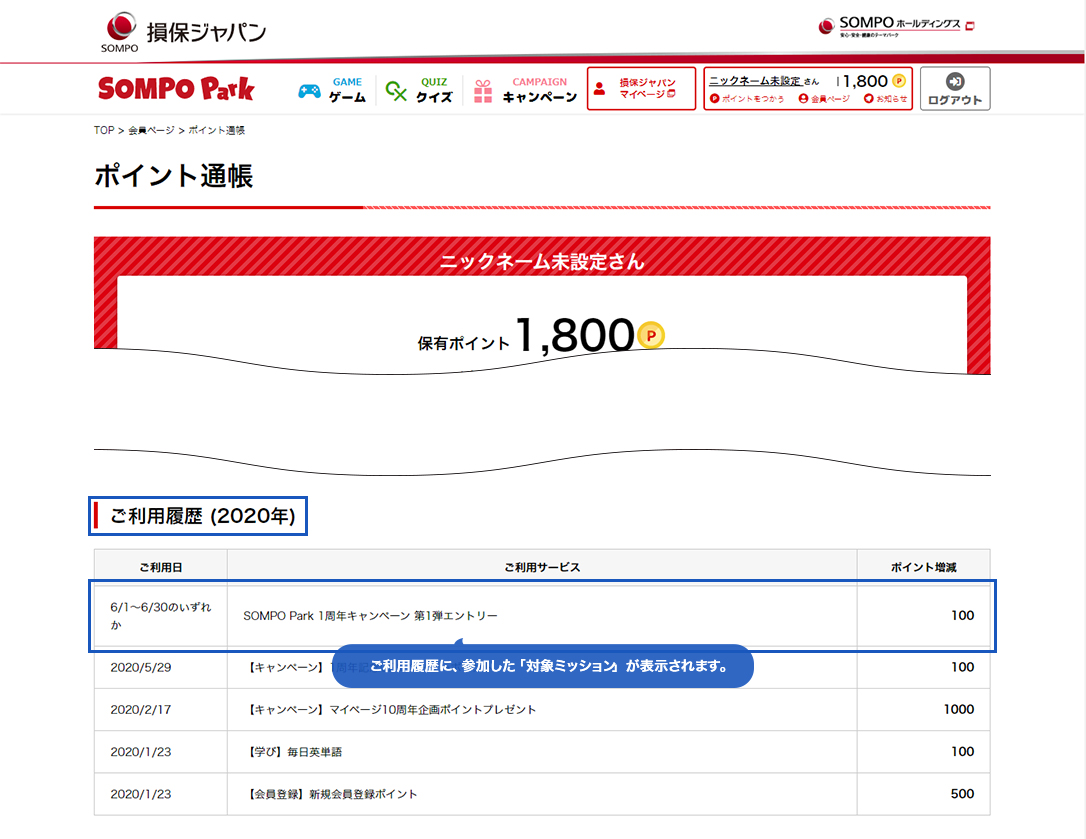Image resolution: width=1086 pixels, height=839 pixels.
Task: Open the QUIZ クイズ menu
Action: pos(419,90)
